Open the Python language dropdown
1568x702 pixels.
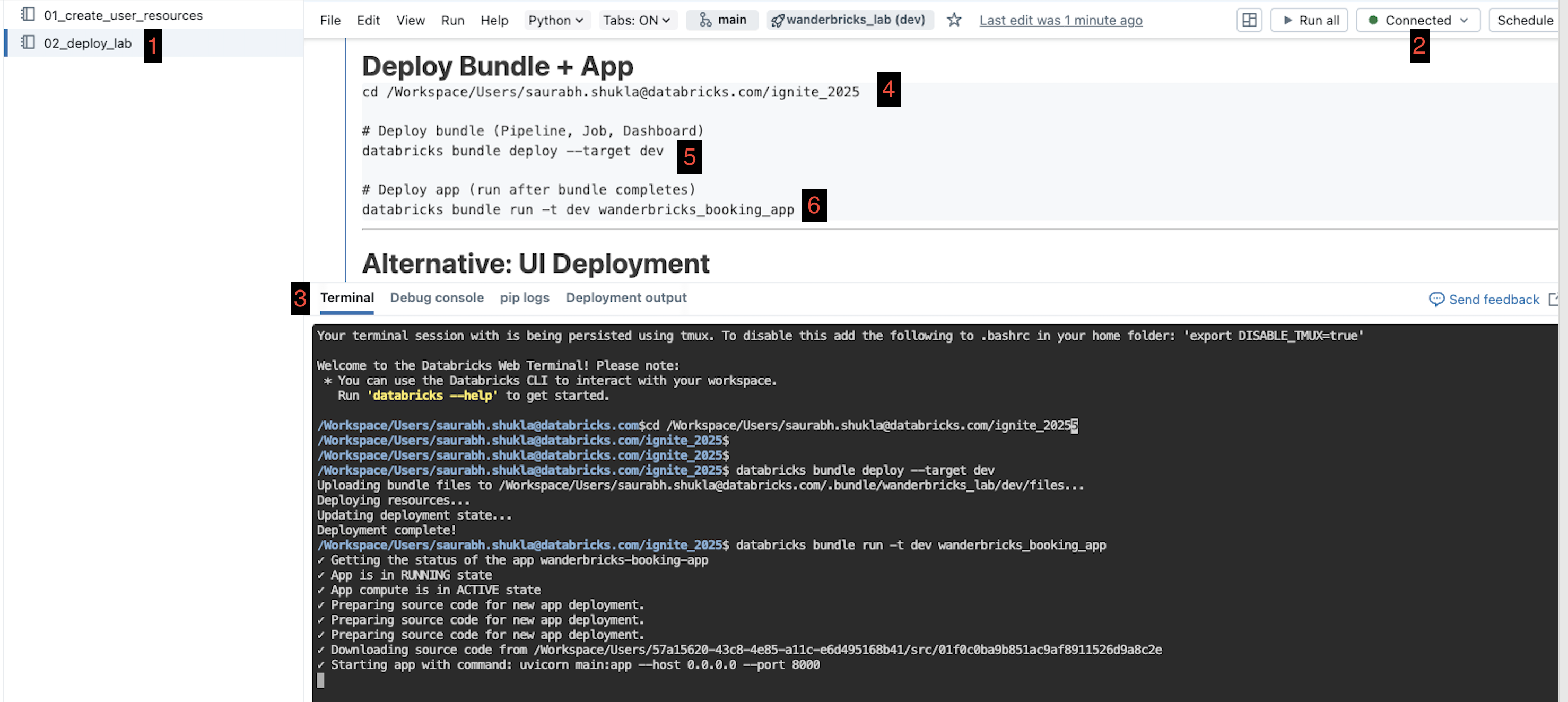tap(555, 20)
